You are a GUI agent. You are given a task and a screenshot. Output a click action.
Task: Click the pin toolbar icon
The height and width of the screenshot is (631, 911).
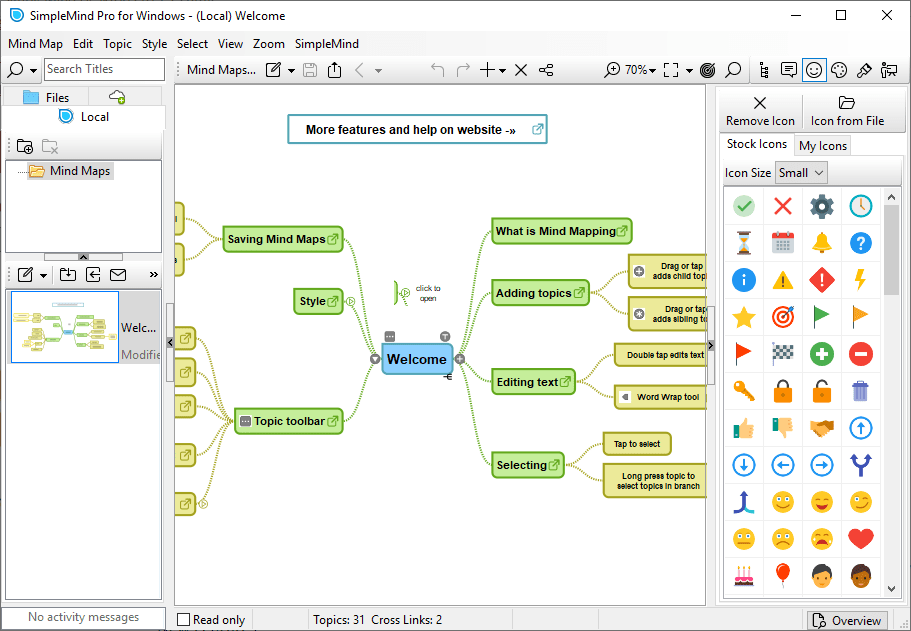(x=864, y=70)
